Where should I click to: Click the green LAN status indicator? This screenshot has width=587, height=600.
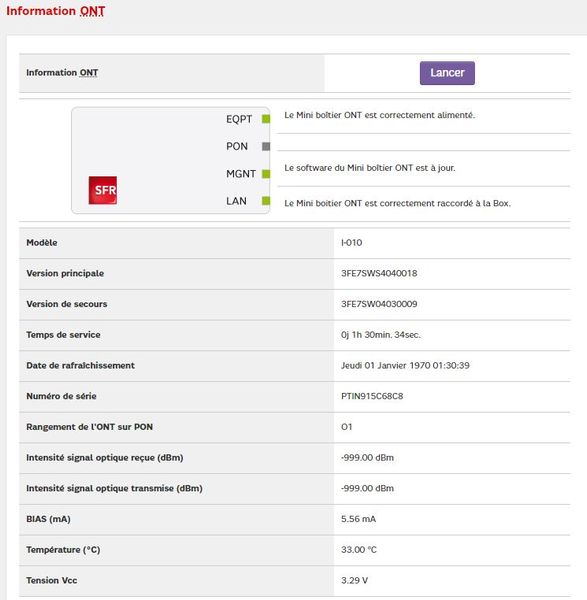(266, 201)
